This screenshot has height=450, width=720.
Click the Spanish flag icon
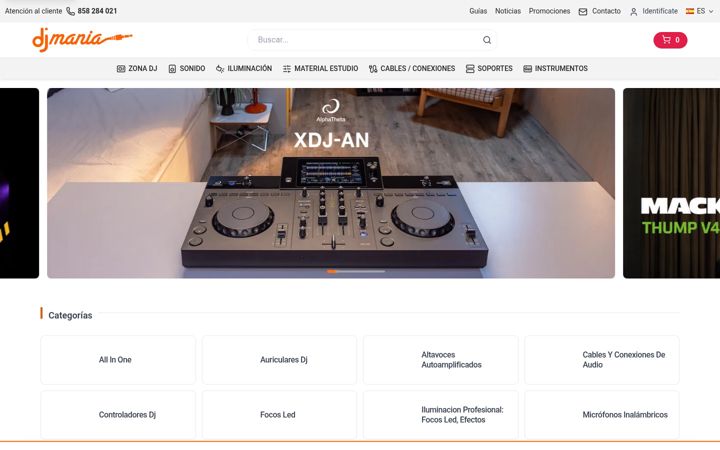click(690, 11)
